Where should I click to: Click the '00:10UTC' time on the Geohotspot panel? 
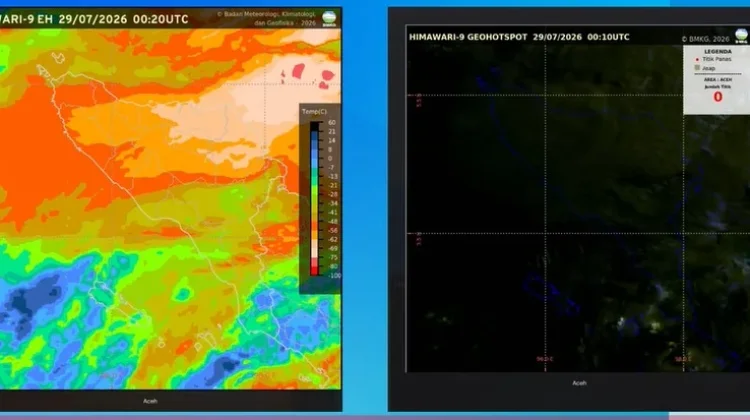(608, 37)
